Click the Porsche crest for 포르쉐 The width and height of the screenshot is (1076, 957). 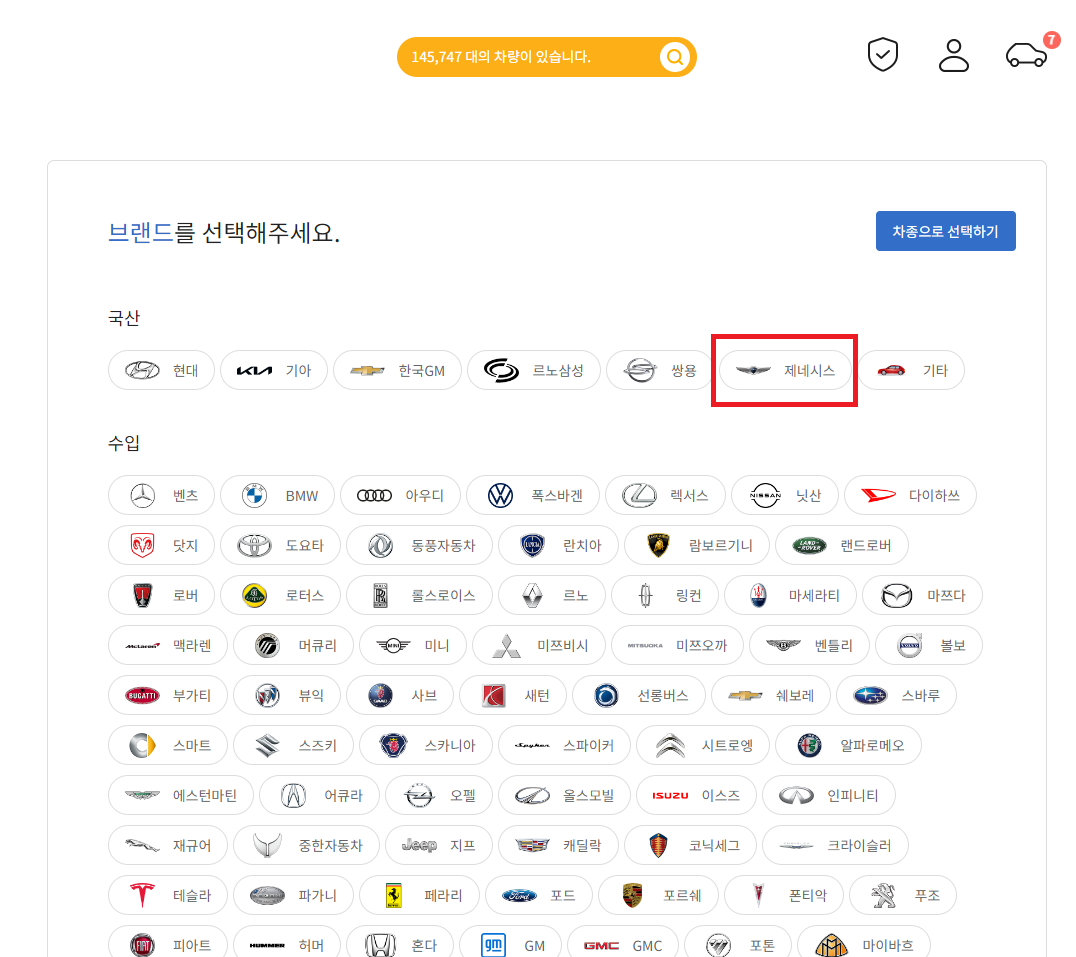(x=632, y=896)
